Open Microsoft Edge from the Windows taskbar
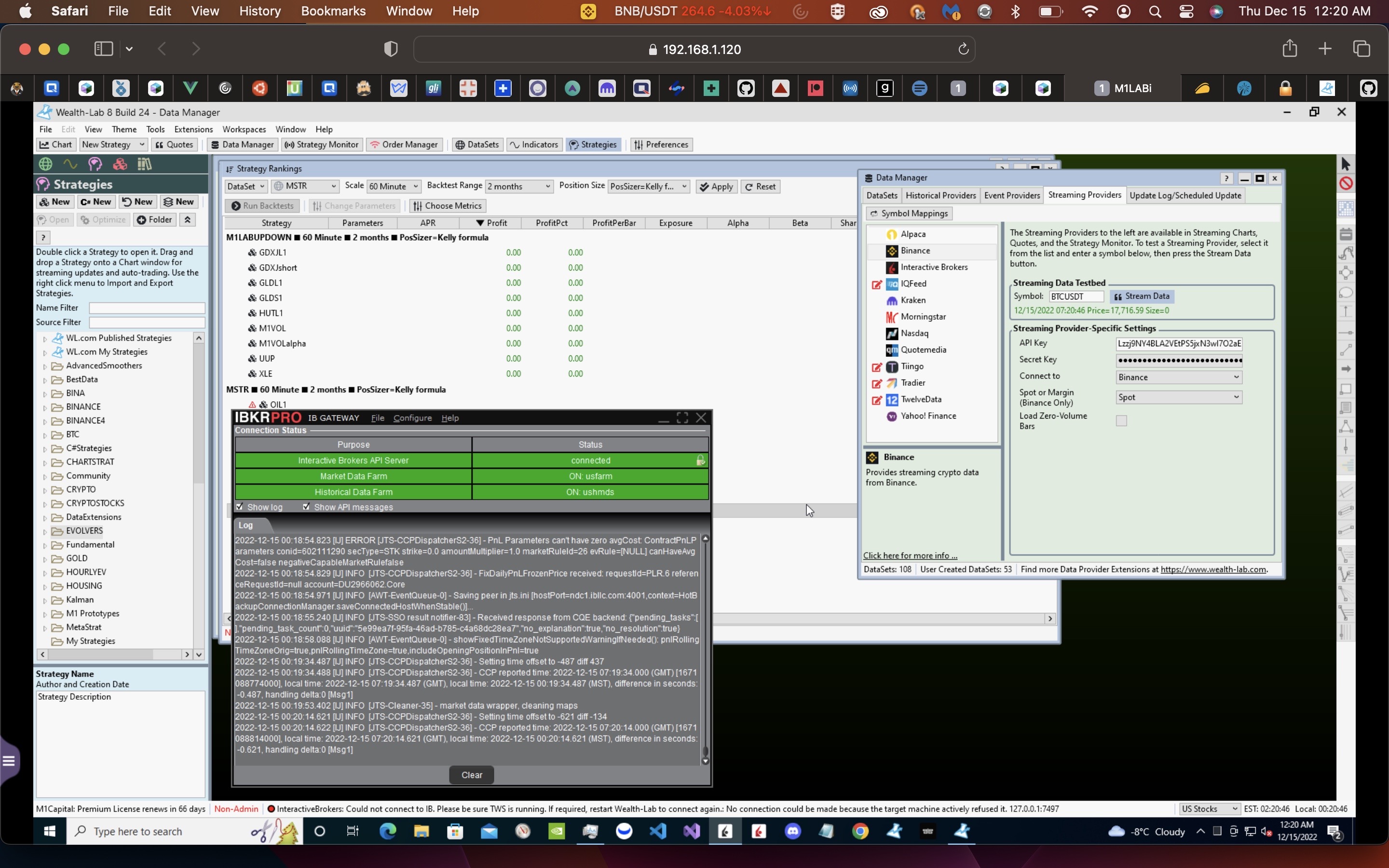 click(387, 831)
